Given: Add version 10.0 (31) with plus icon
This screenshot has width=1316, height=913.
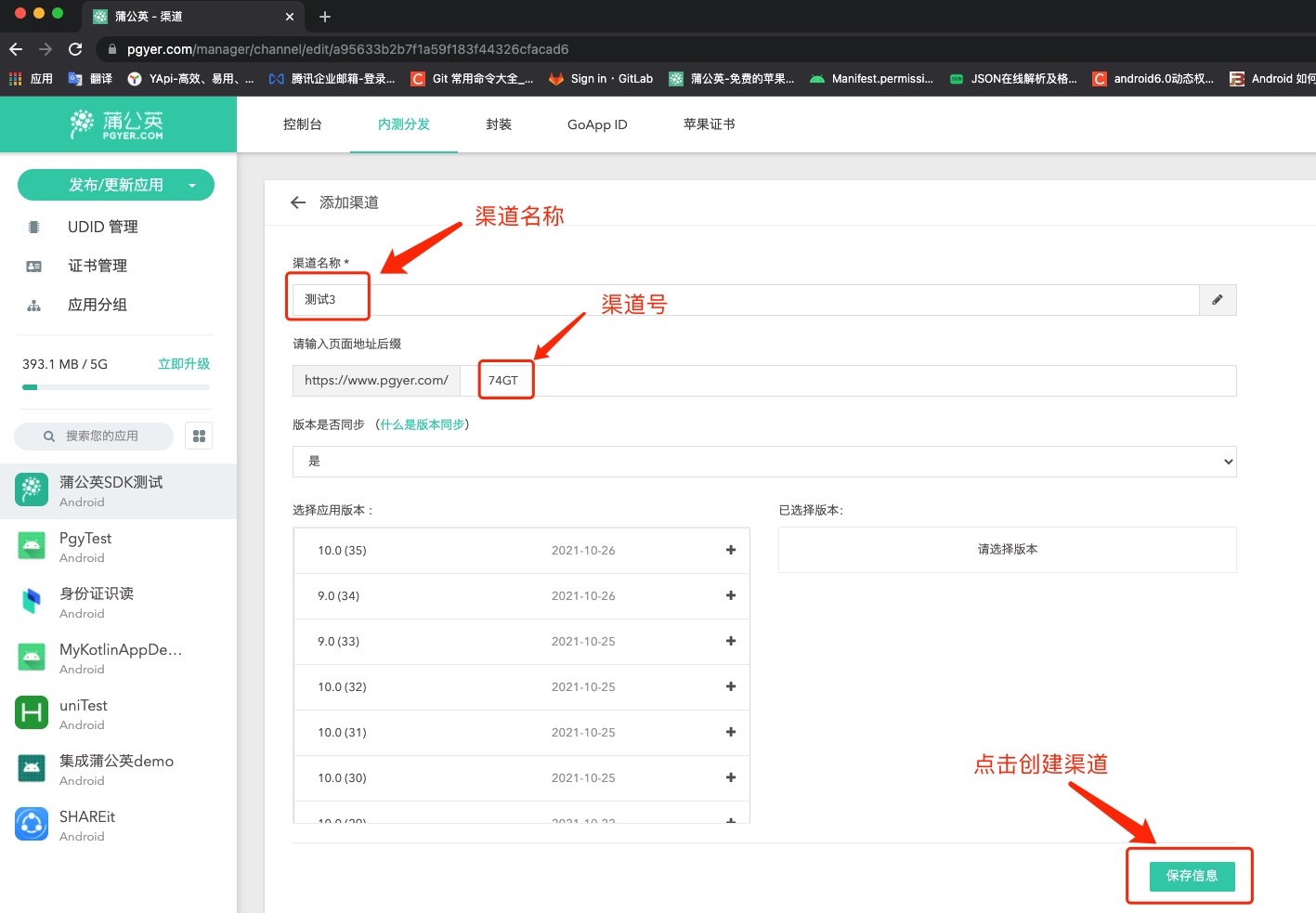Looking at the screenshot, I should point(731,732).
